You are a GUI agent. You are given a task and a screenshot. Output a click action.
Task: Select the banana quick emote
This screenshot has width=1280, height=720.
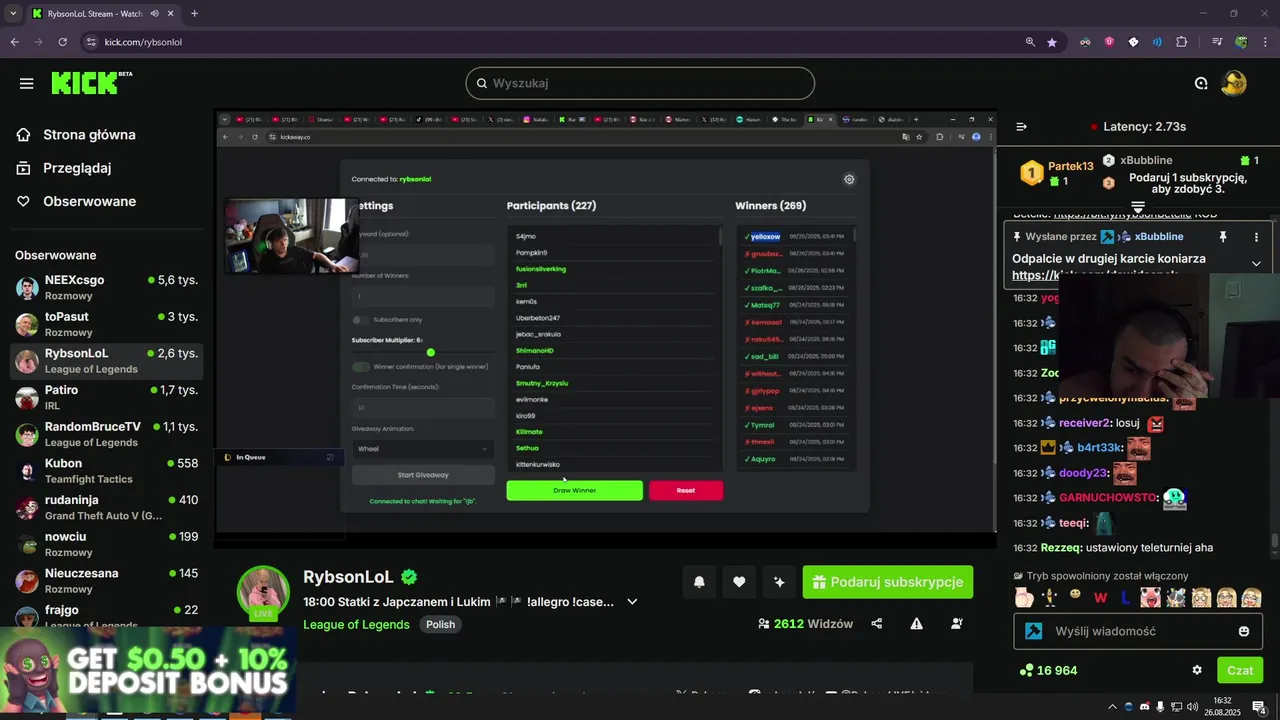coord(1049,598)
